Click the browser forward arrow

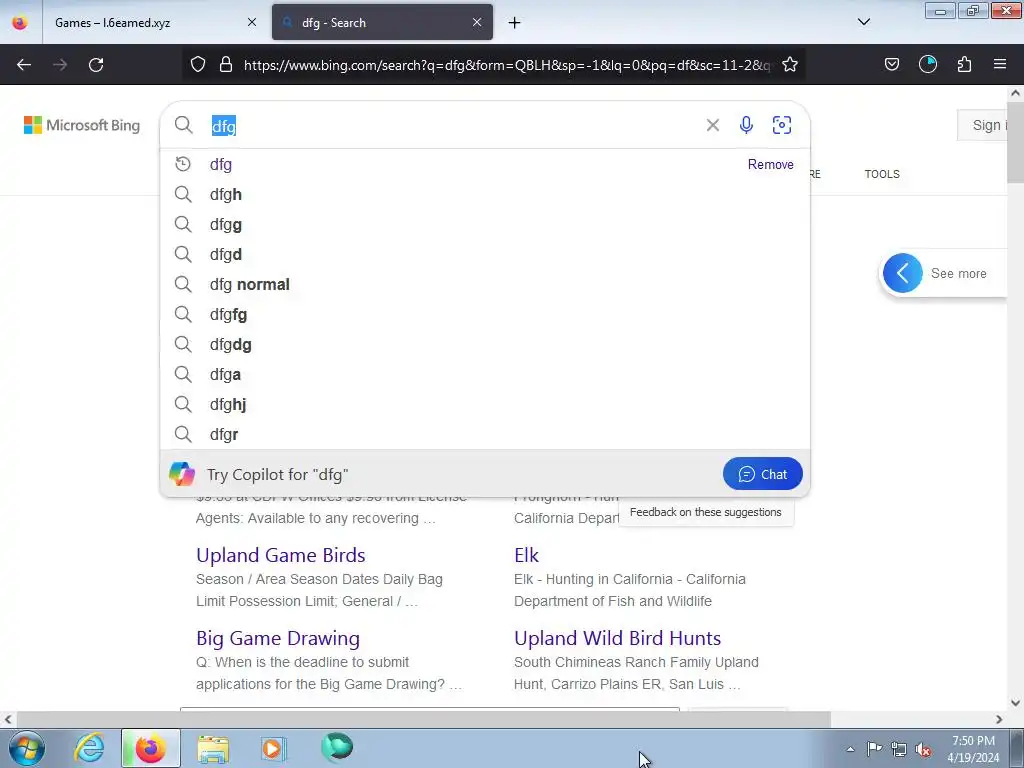pos(60,65)
